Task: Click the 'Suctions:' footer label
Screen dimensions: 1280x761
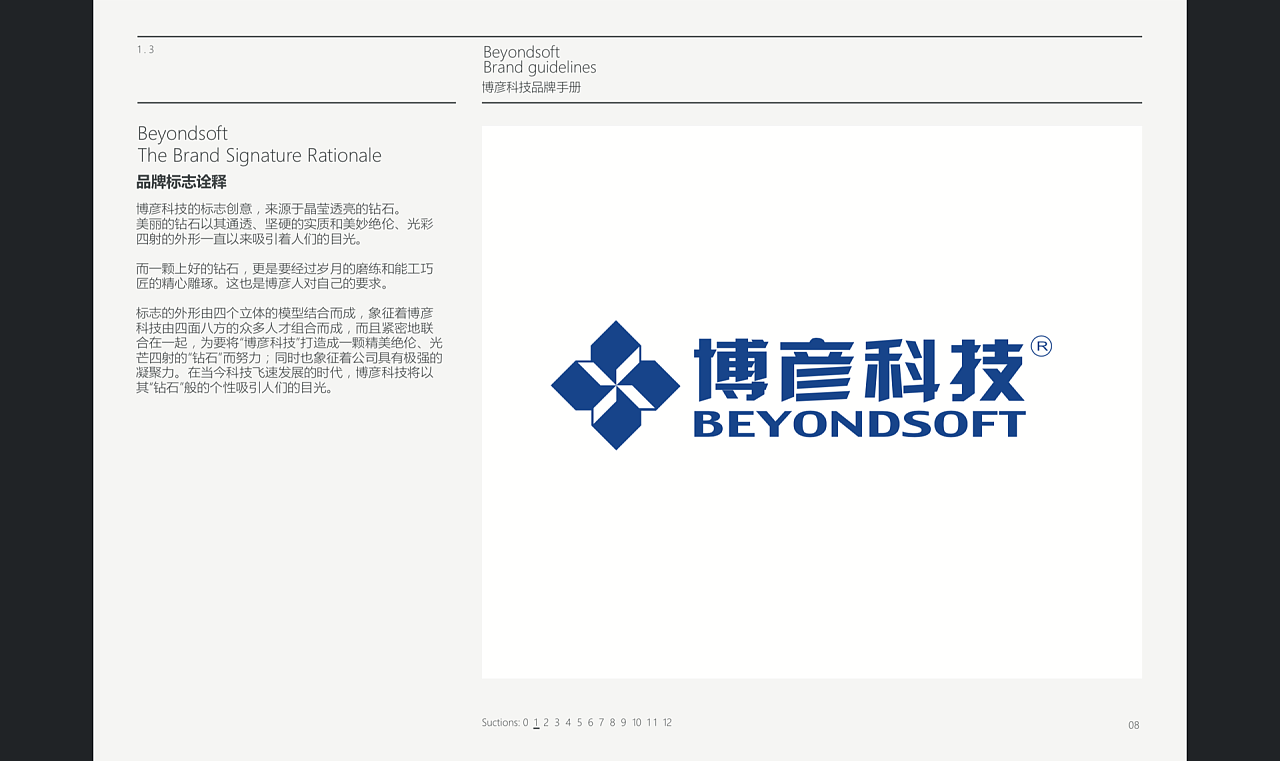Action: [x=500, y=722]
